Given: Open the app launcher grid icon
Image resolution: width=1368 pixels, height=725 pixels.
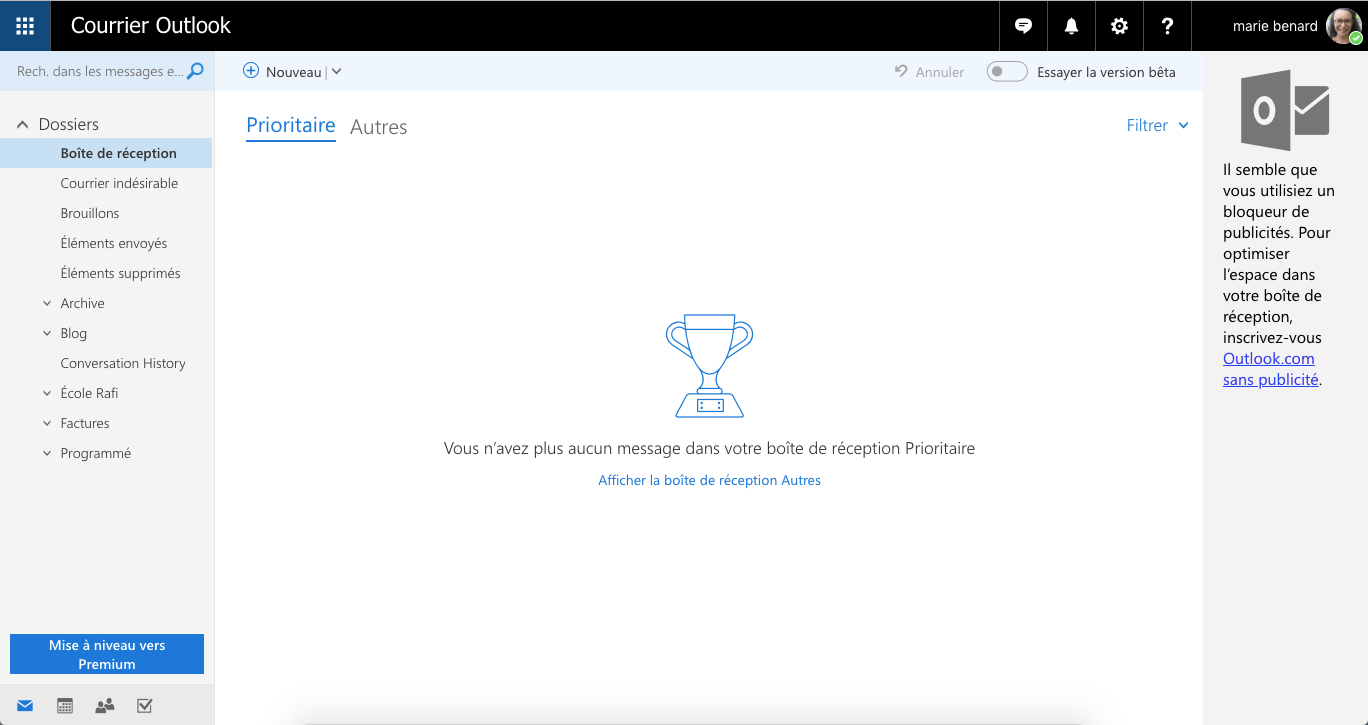Looking at the screenshot, I should [x=25, y=26].
